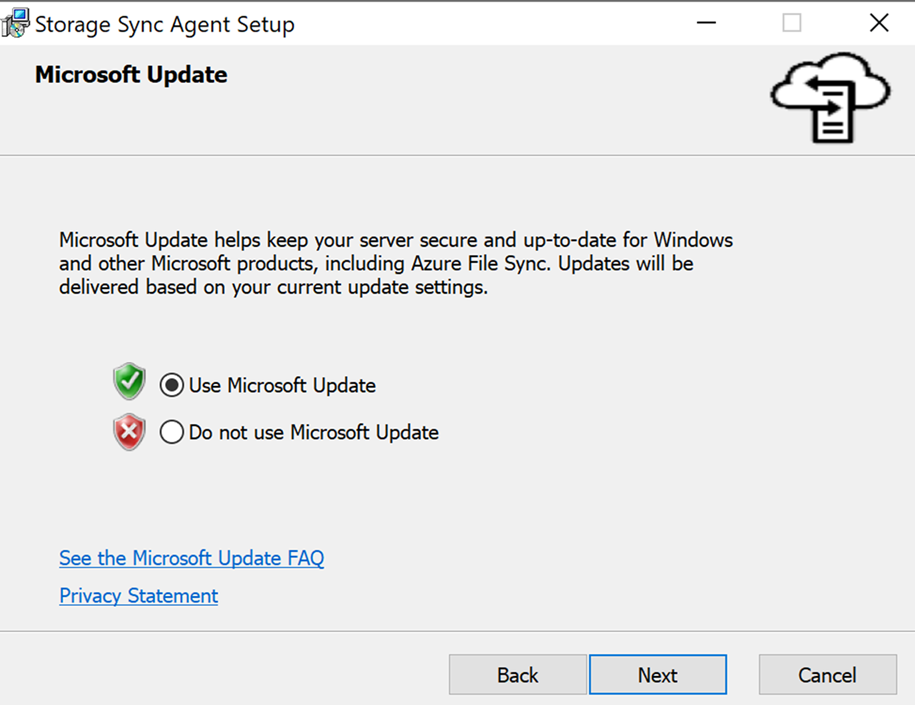Click the update settings description paragraph
The width and height of the screenshot is (915, 705).
[x=395, y=262]
